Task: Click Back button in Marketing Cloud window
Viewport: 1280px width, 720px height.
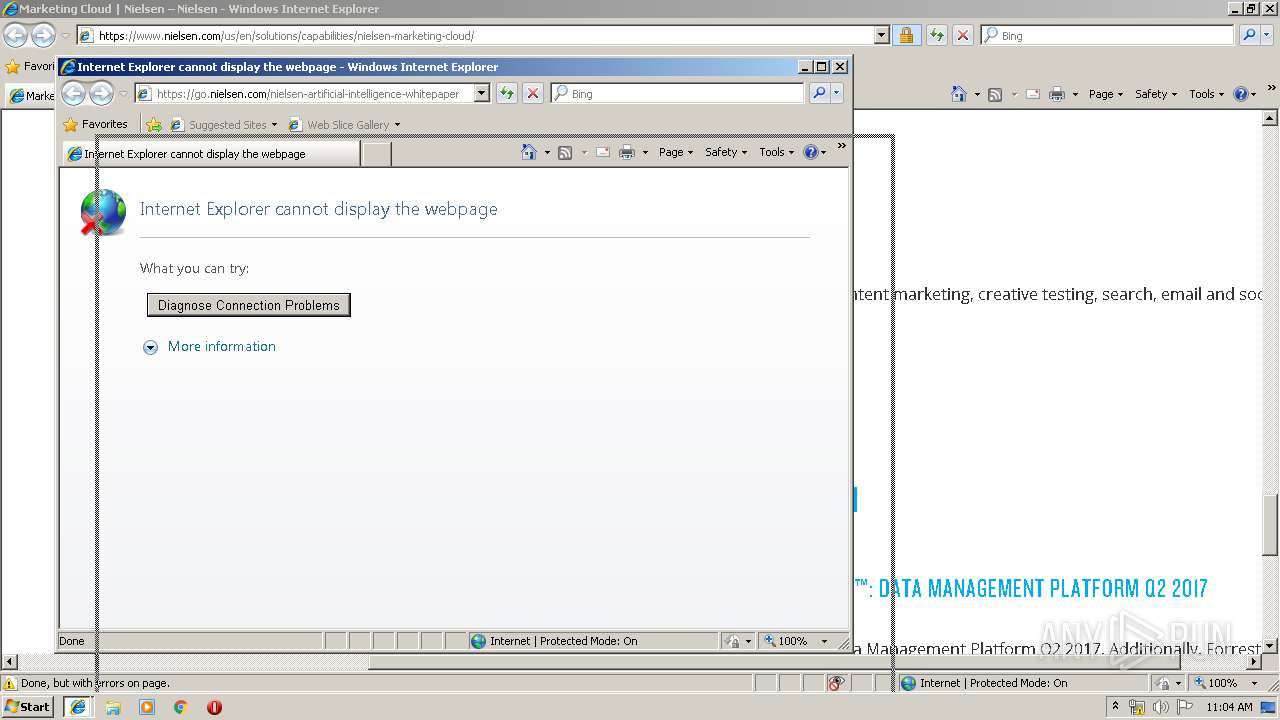Action: pos(15,36)
